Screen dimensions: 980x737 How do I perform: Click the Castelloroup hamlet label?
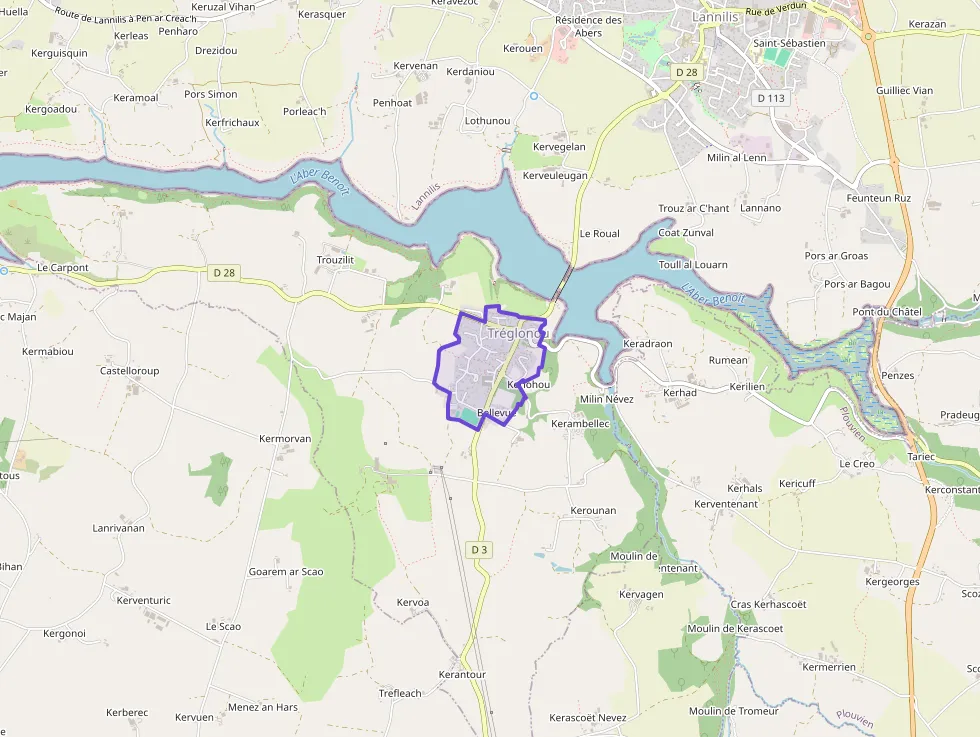tap(129, 371)
